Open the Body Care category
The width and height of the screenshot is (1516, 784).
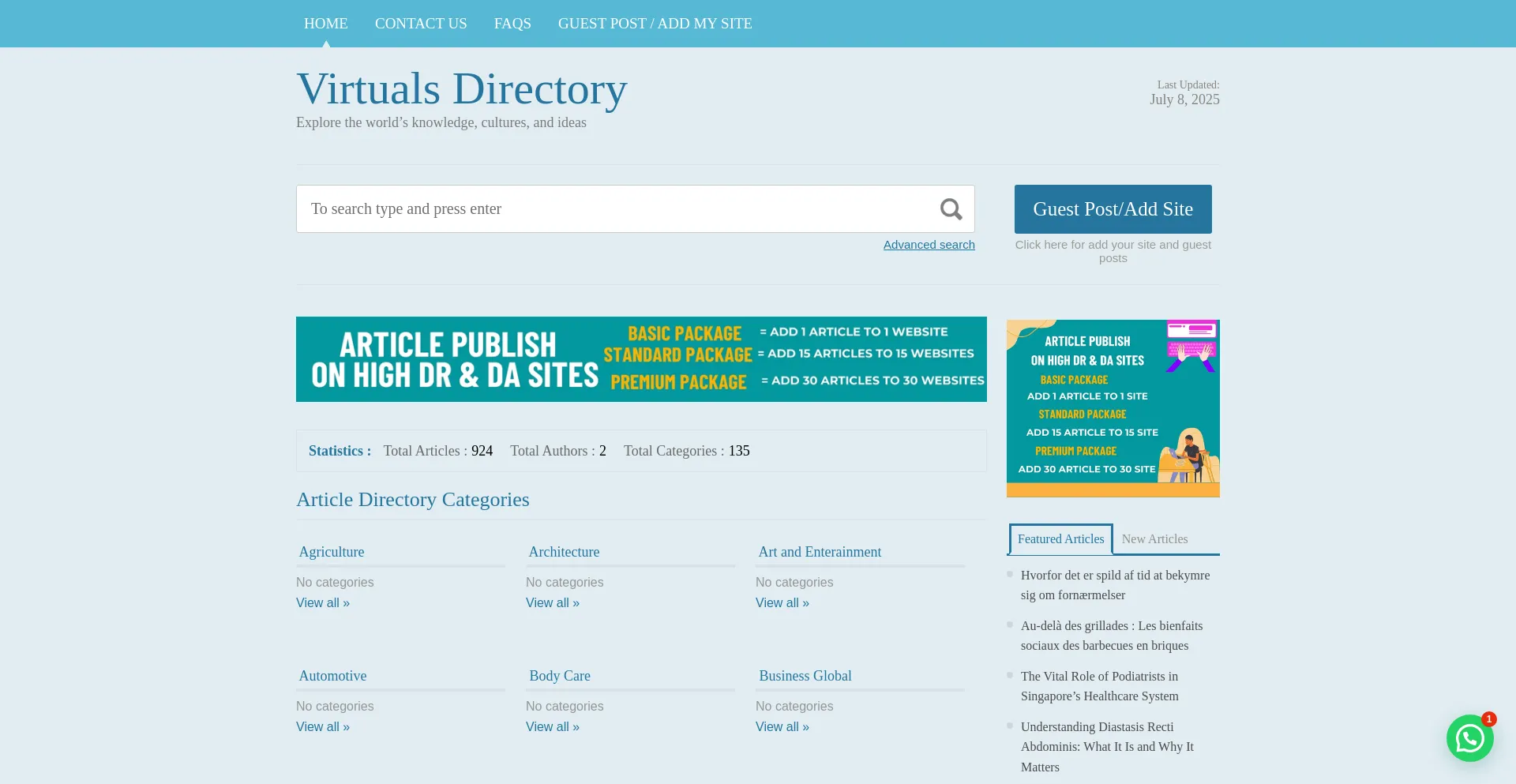560,676
